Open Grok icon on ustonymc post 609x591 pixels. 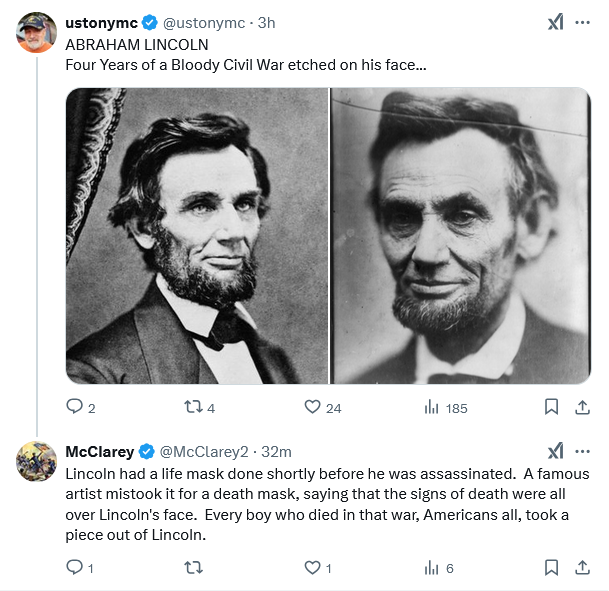click(x=555, y=23)
